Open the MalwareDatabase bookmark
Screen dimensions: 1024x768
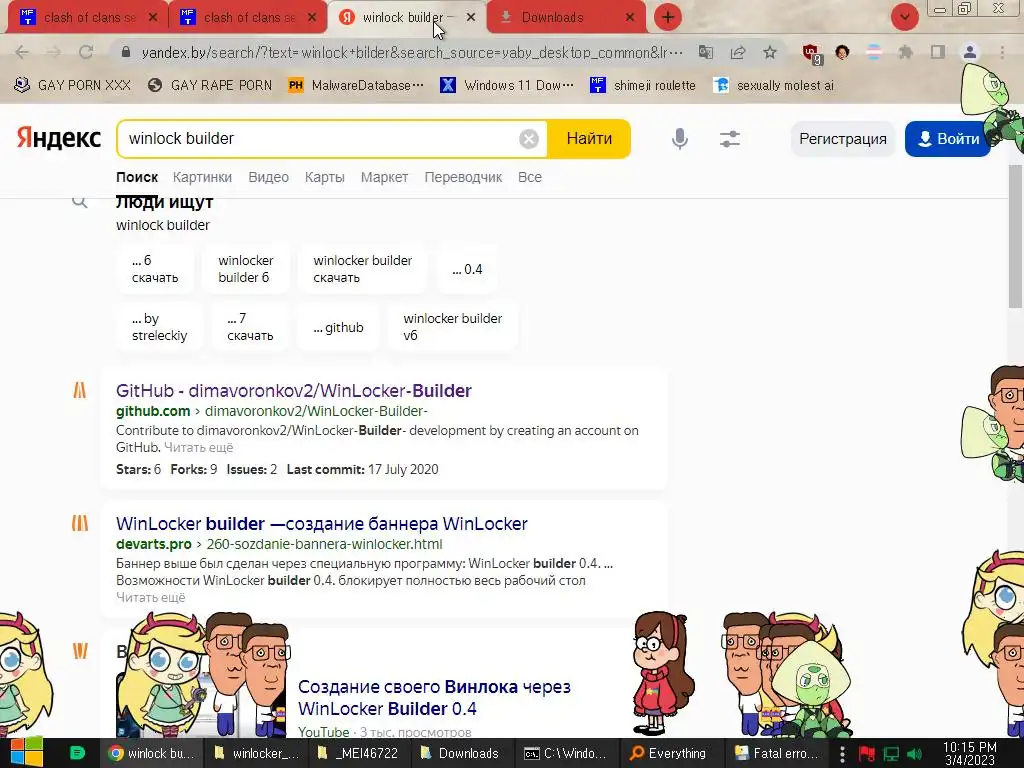tap(356, 85)
